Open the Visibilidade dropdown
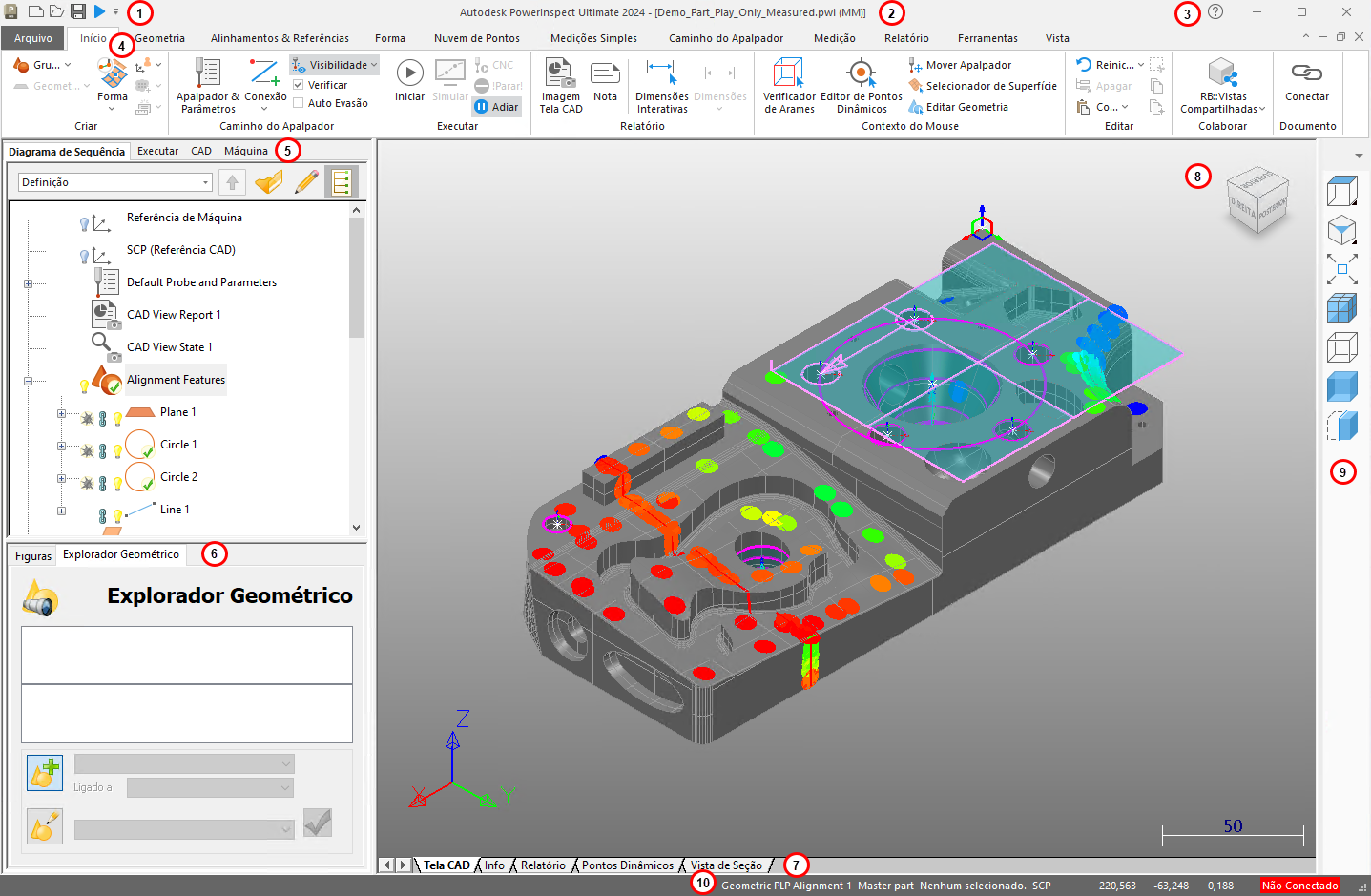1371x896 pixels. click(x=334, y=65)
